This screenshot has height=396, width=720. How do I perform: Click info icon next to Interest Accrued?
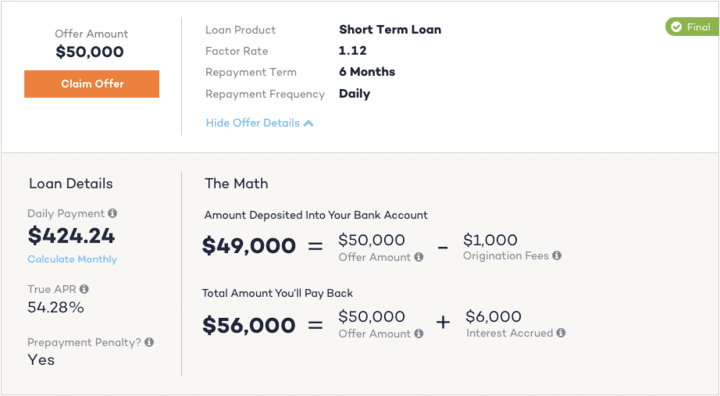[561, 333]
